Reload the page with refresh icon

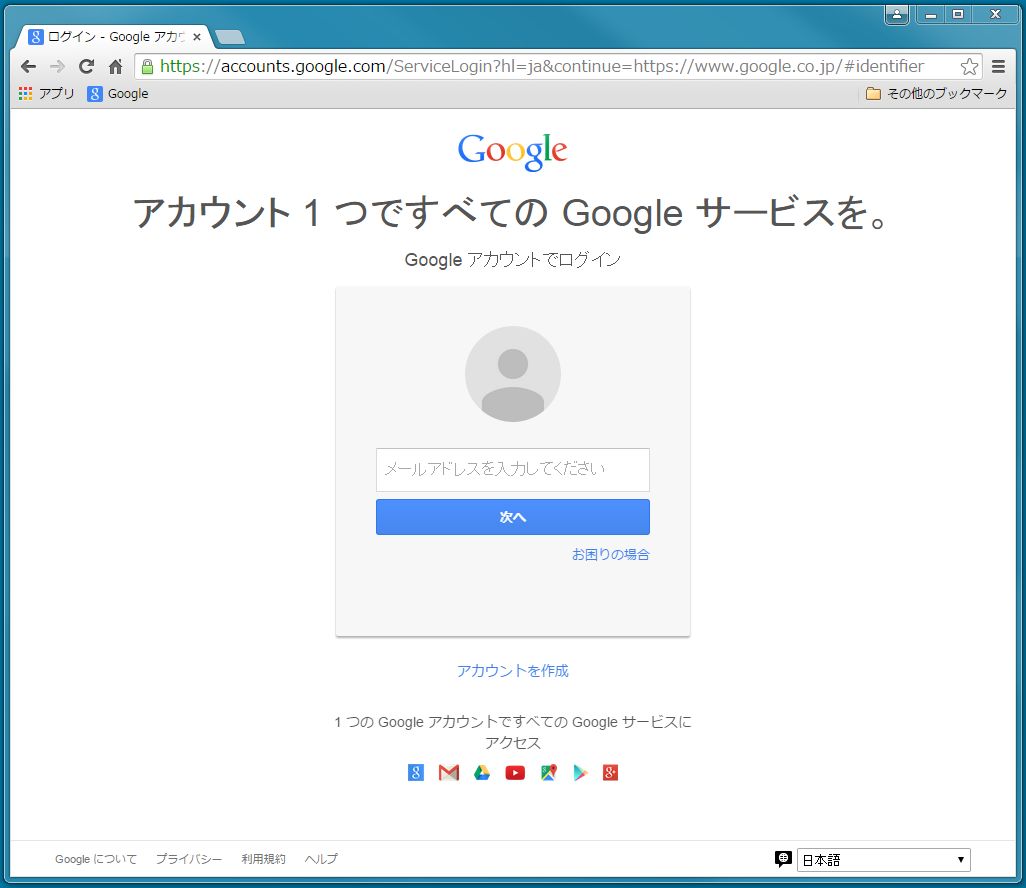coord(86,66)
